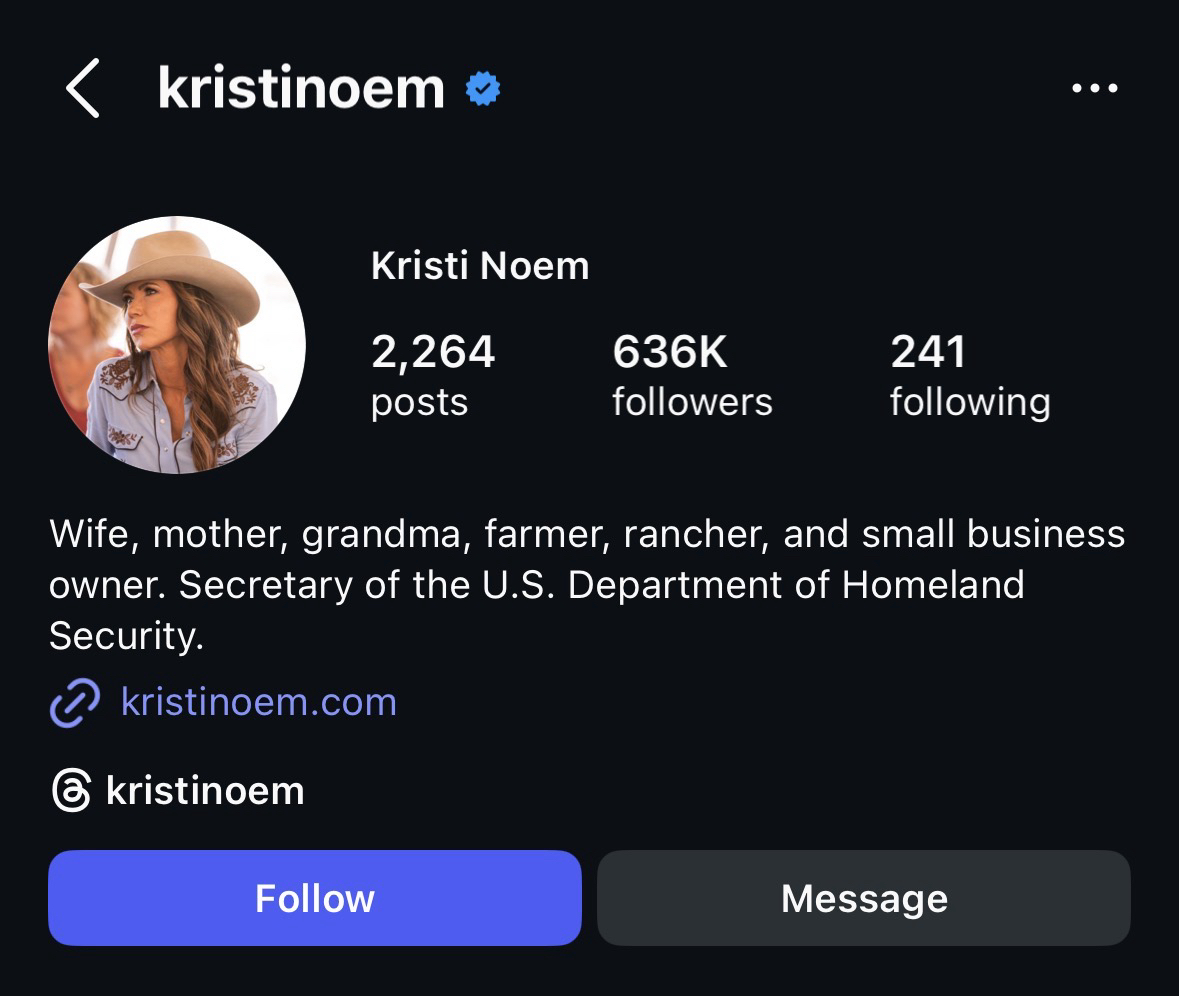Click the Threads logo icon

pos(71,791)
